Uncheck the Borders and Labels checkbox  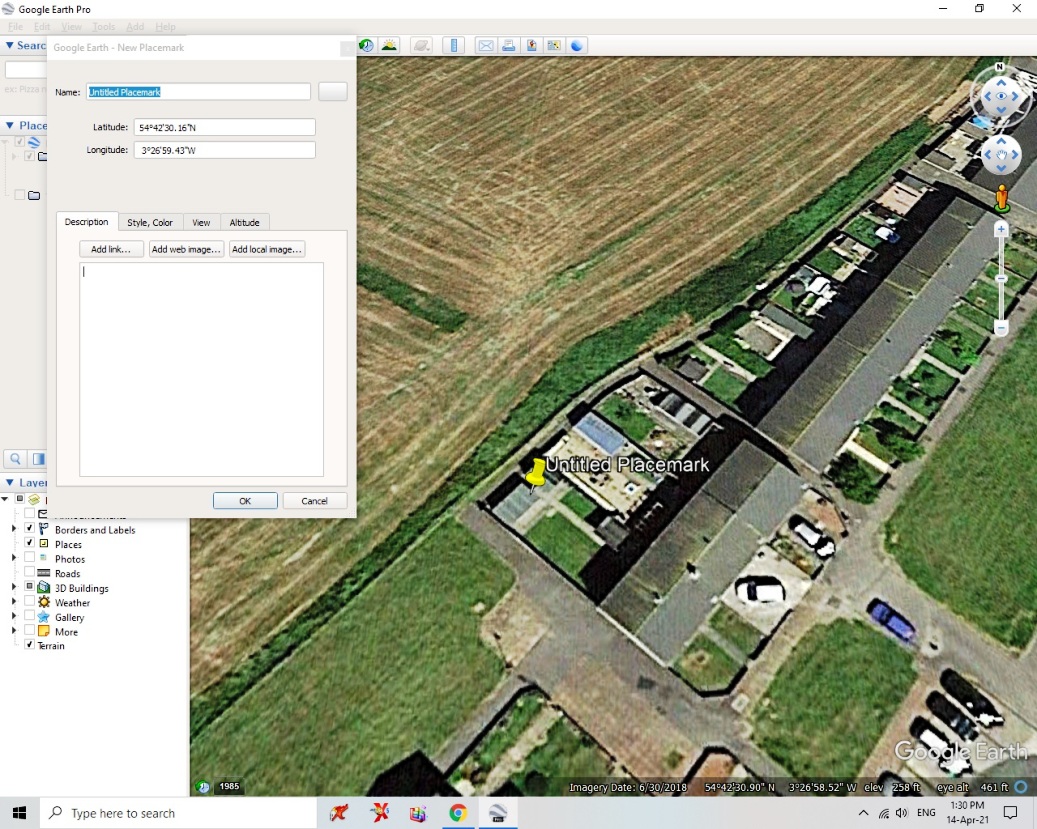click(29, 528)
